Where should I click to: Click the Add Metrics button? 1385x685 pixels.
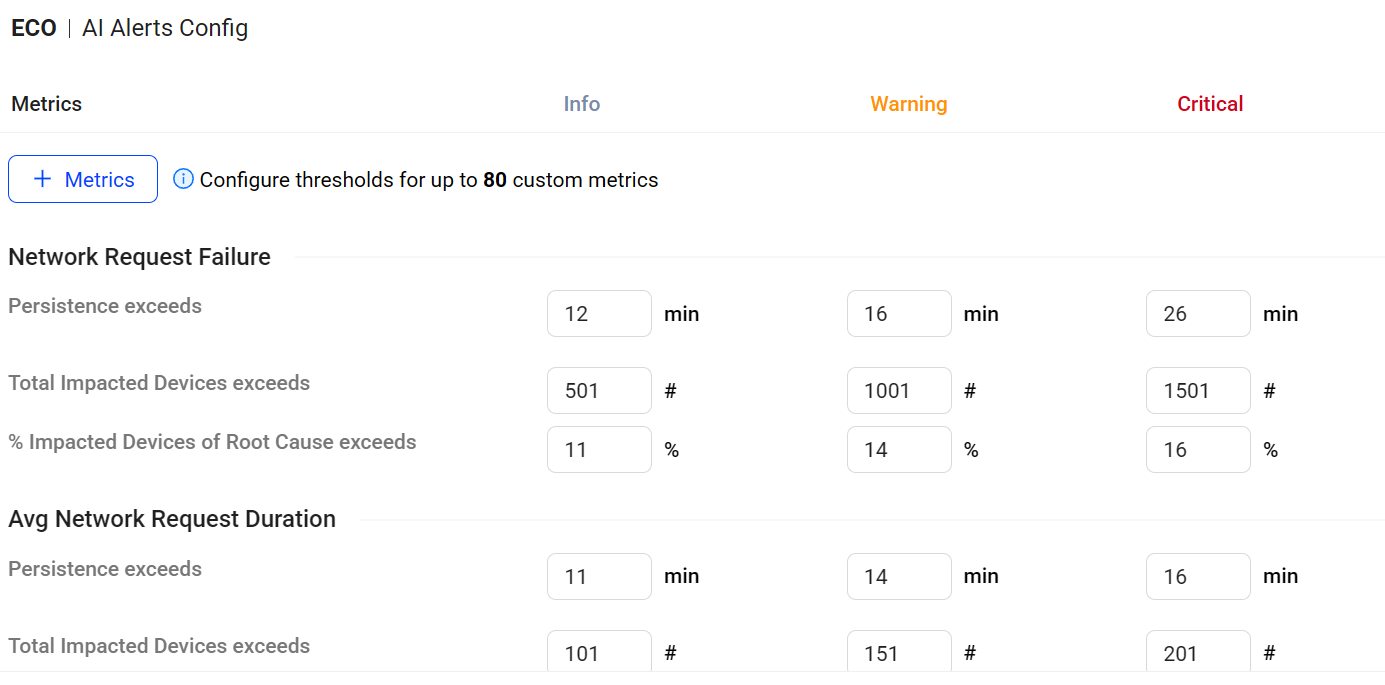coord(83,179)
